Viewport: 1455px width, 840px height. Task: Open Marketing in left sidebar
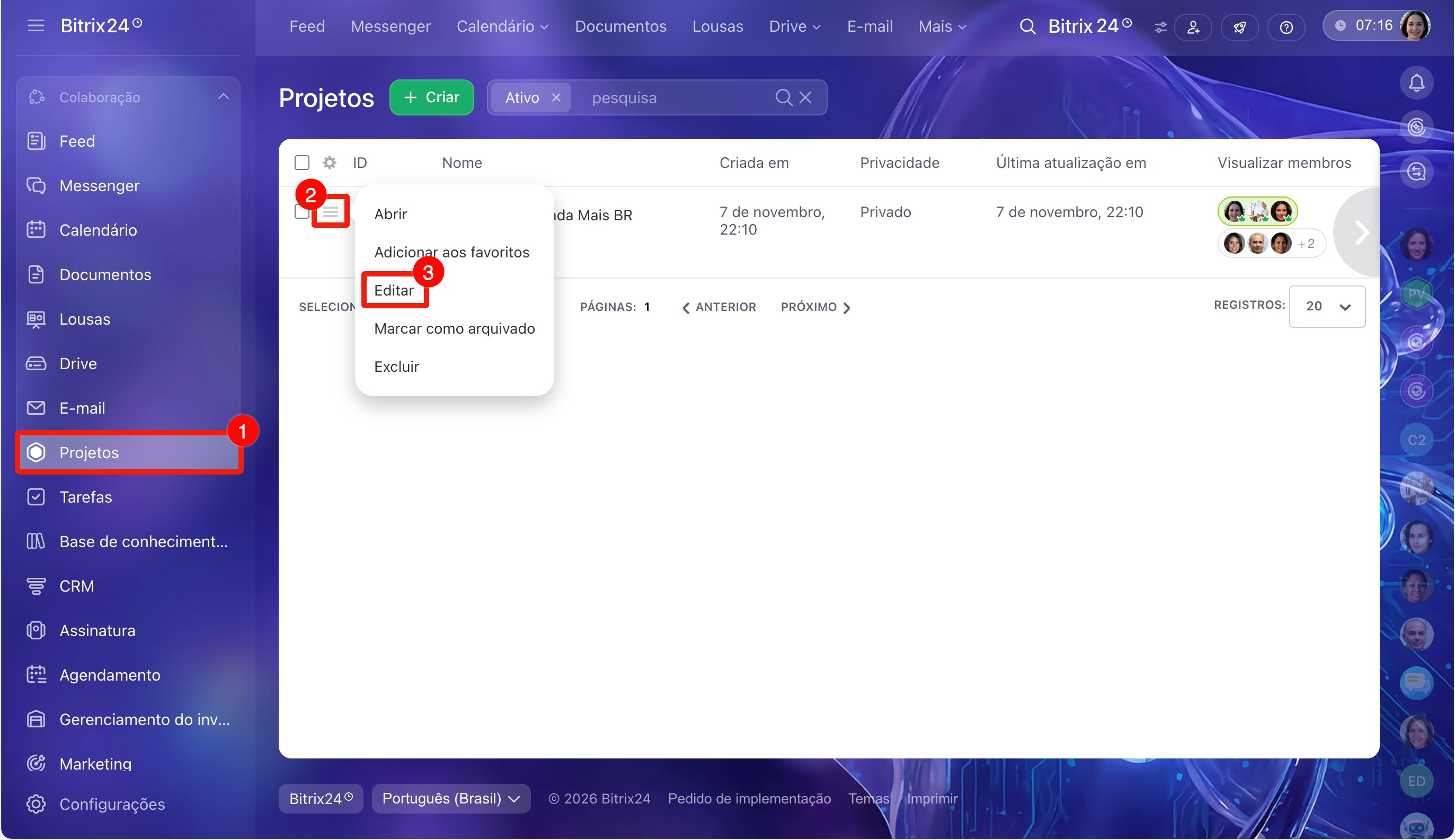(x=128, y=763)
